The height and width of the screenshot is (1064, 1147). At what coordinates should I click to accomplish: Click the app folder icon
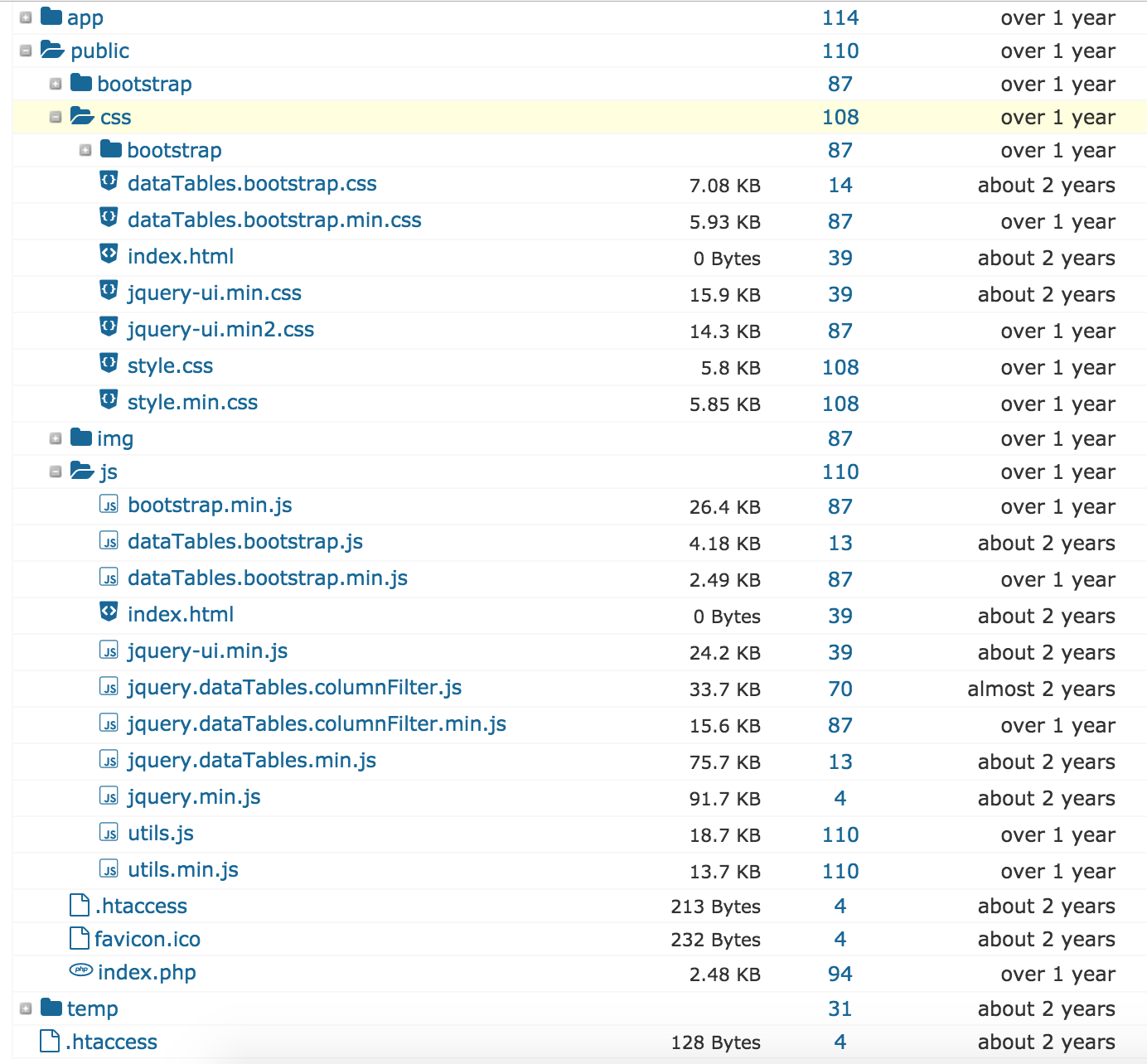click(x=51, y=16)
